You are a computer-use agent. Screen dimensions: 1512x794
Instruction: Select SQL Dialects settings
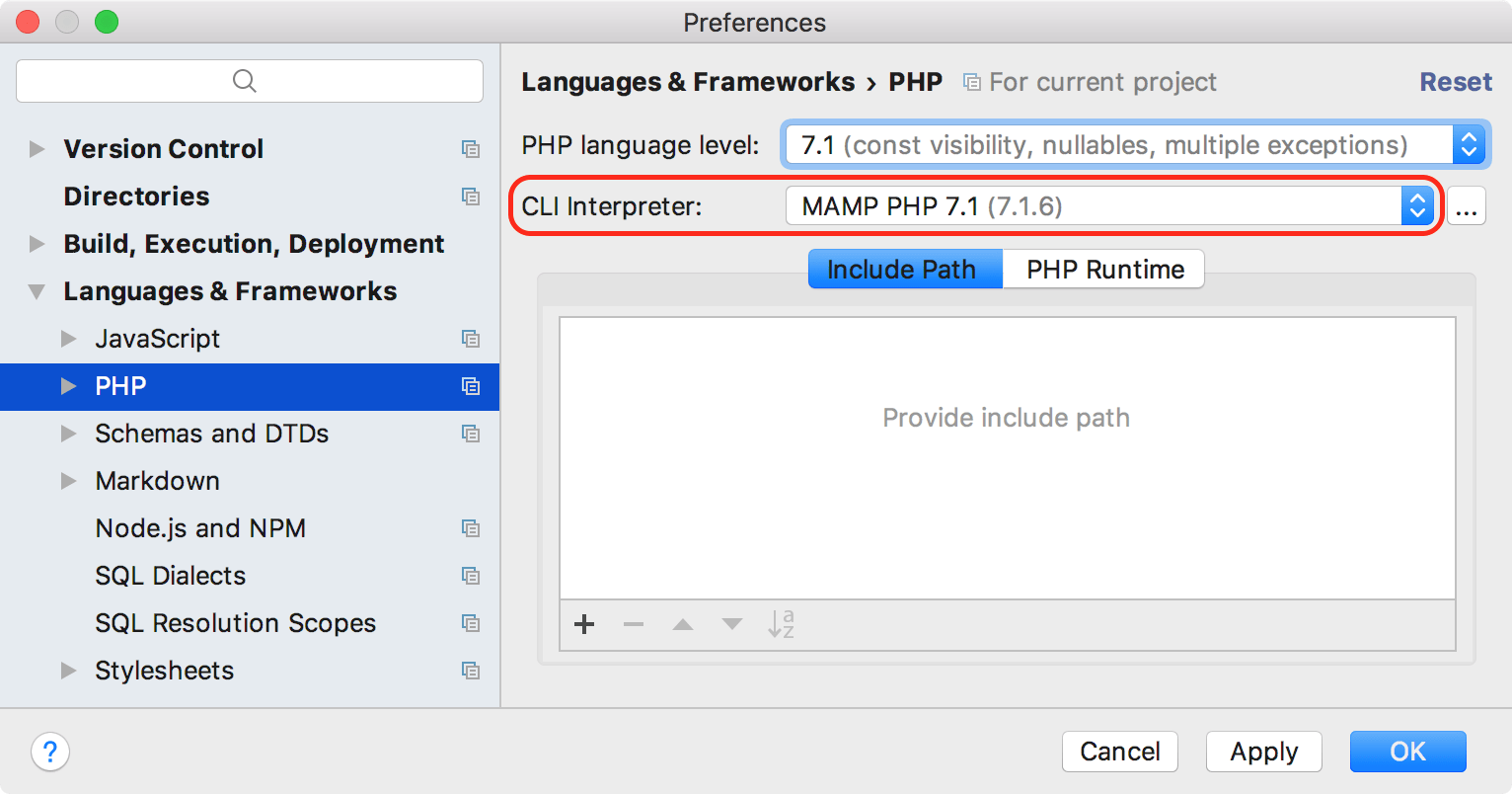pyautogui.click(x=250, y=576)
